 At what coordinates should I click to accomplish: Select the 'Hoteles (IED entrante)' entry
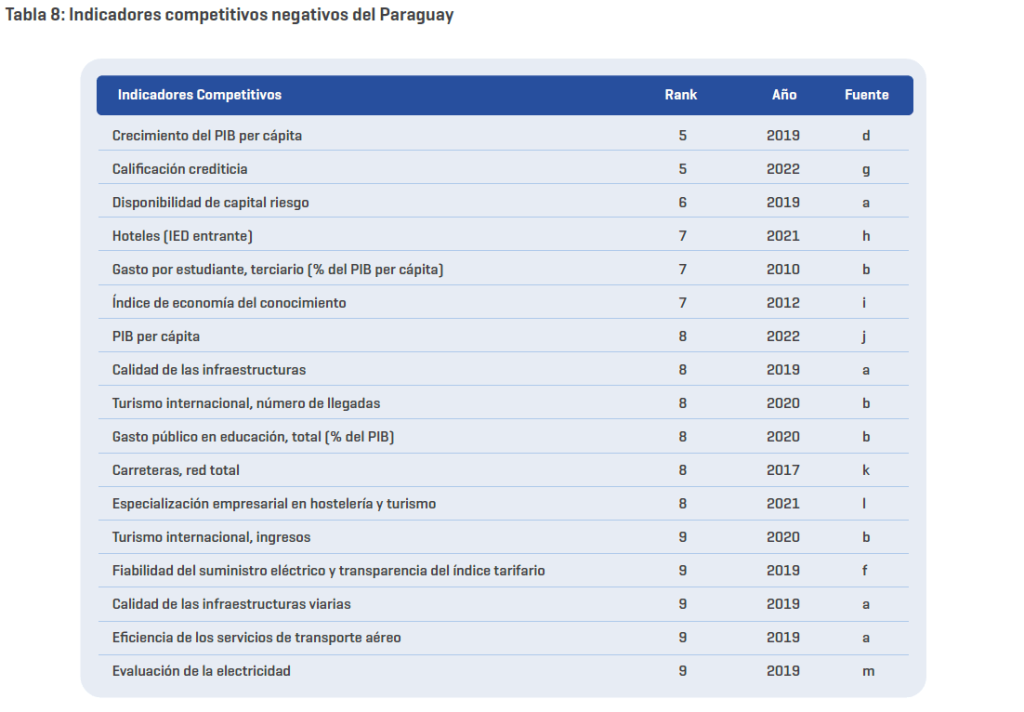183,236
